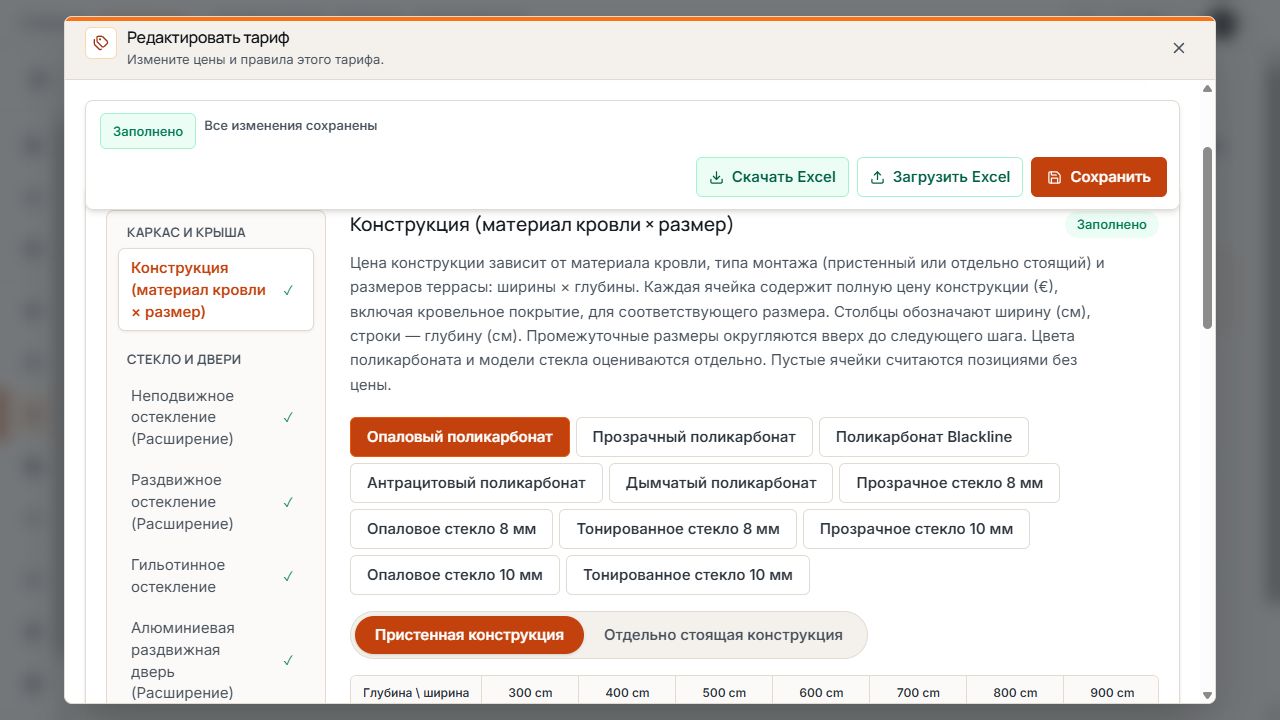Click the floppy disk icon in Сохранить
Image resolution: width=1280 pixels, height=720 pixels.
(x=1054, y=177)
